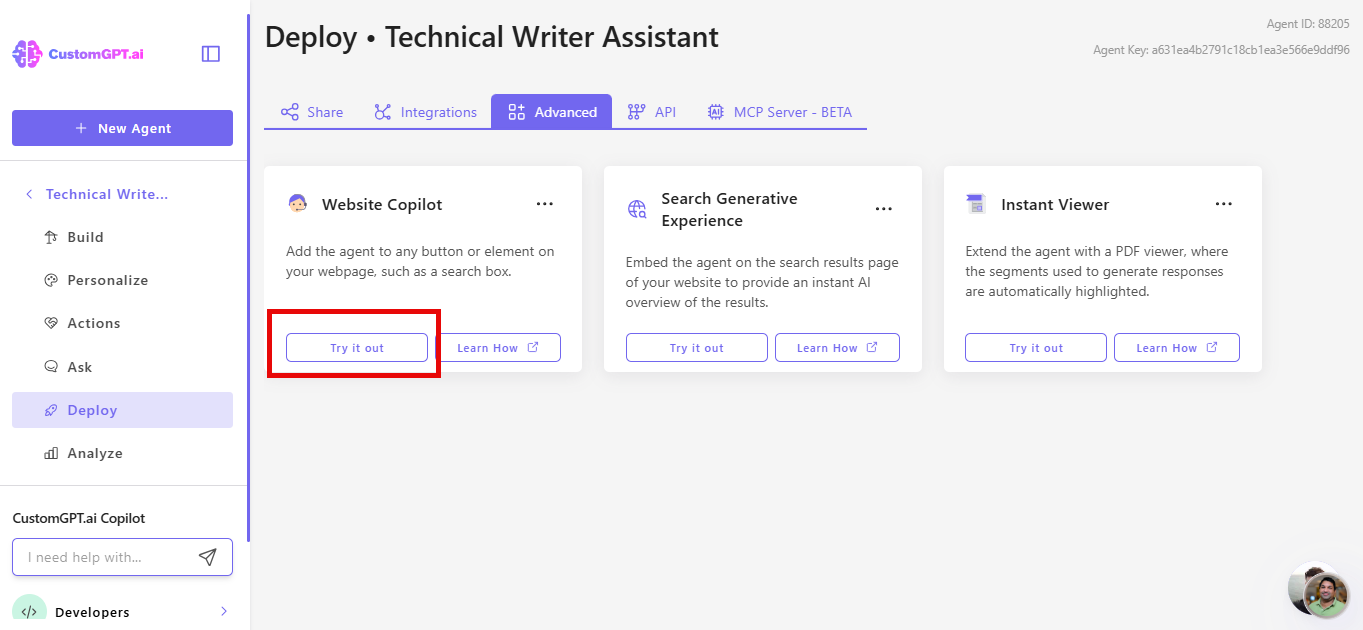1363x630 pixels.
Task: Click the Search Generative Experience title
Action: pos(729,209)
